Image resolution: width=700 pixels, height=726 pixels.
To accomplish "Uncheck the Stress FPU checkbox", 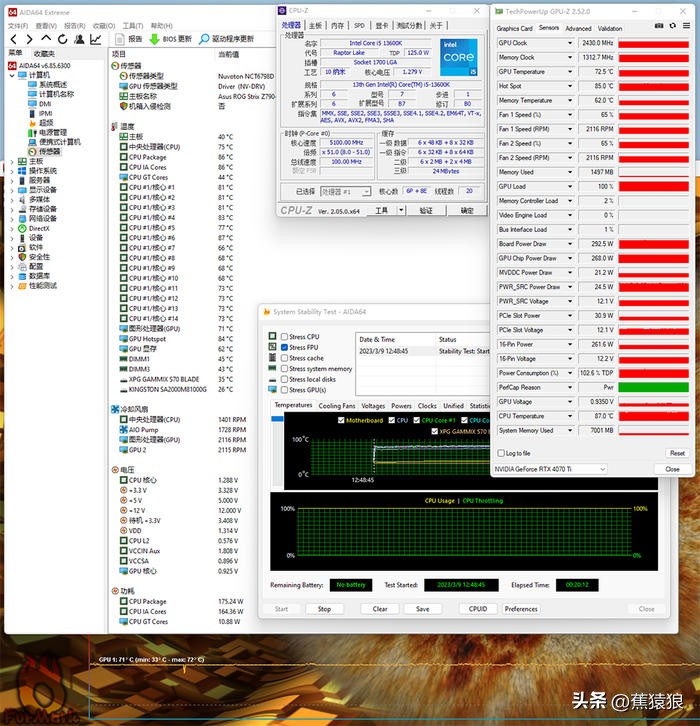I will 285,347.
